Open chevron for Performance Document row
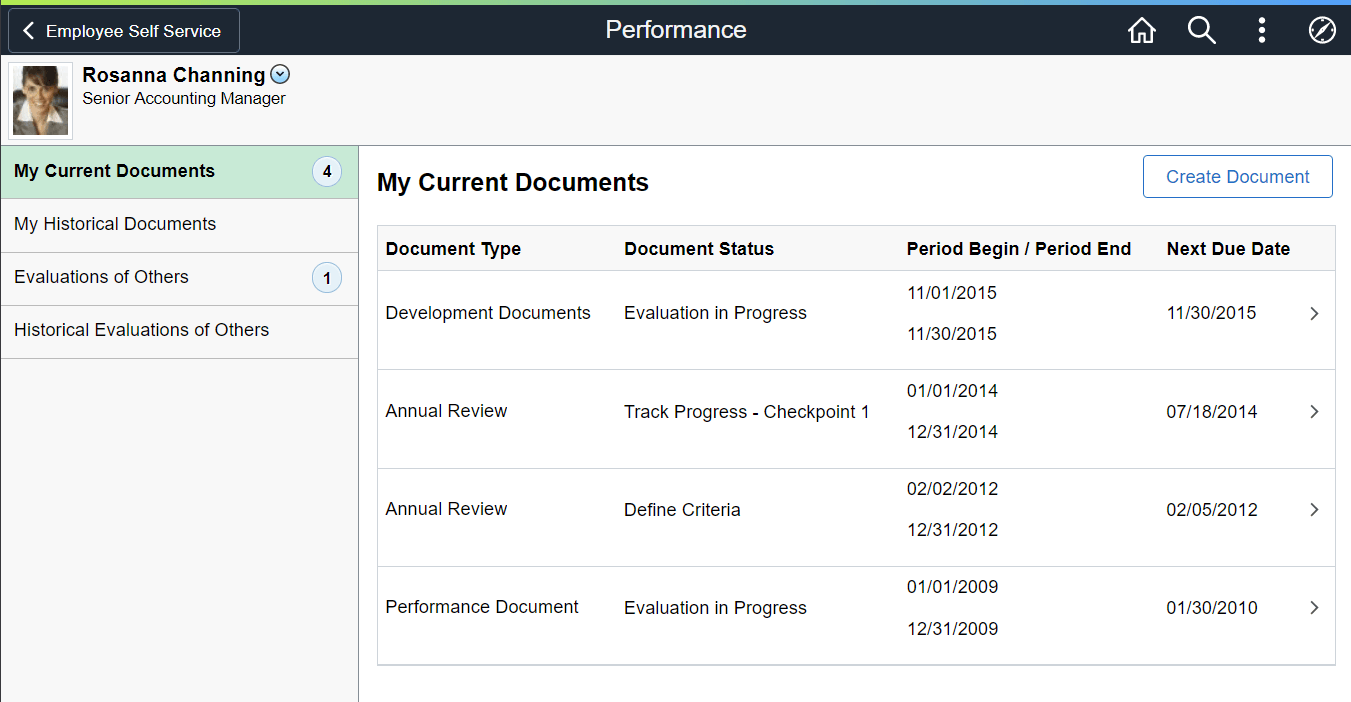The width and height of the screenshot is (1351, 702). (x=1314, y=608)
